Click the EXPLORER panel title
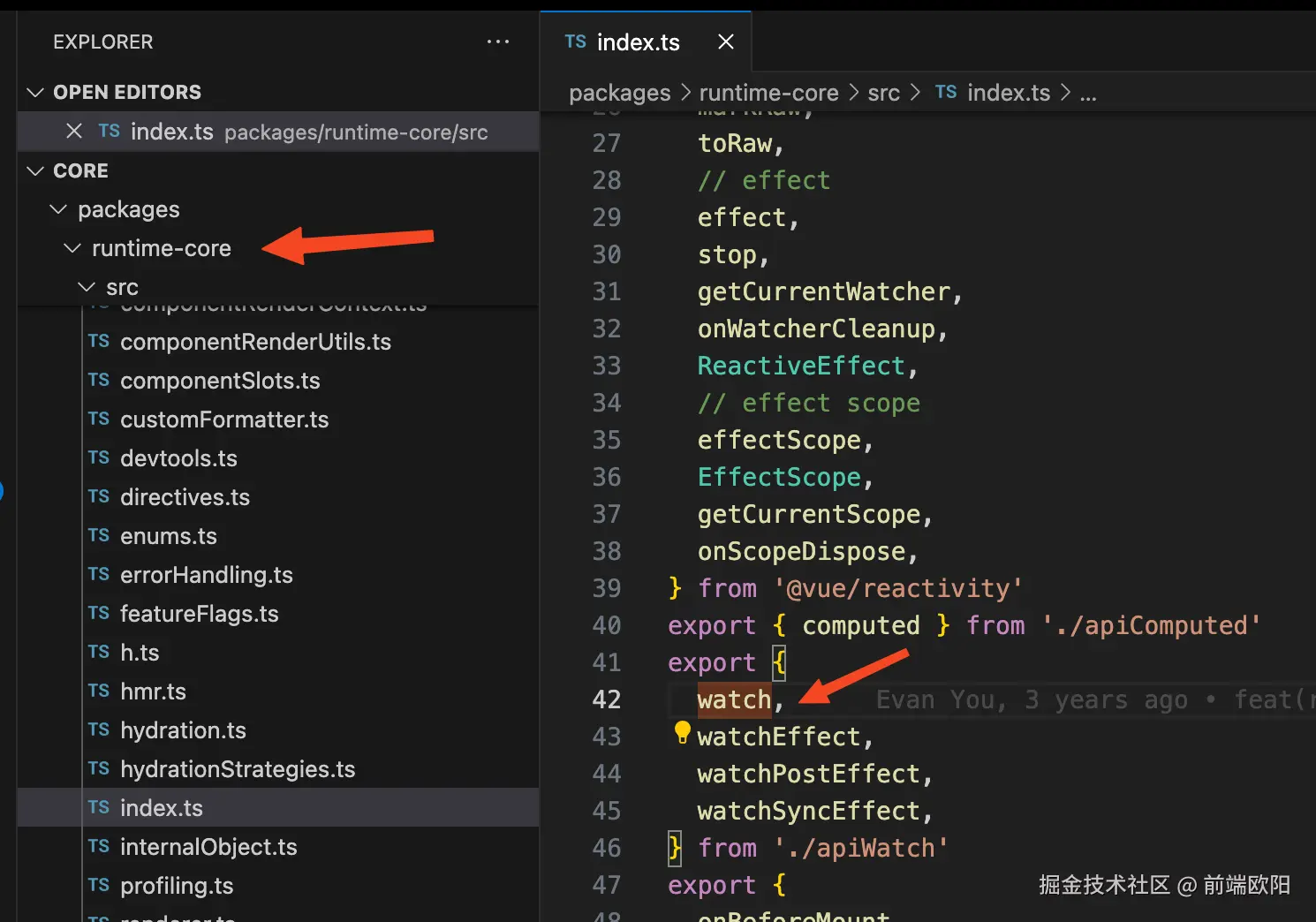 tap(102, 42)
